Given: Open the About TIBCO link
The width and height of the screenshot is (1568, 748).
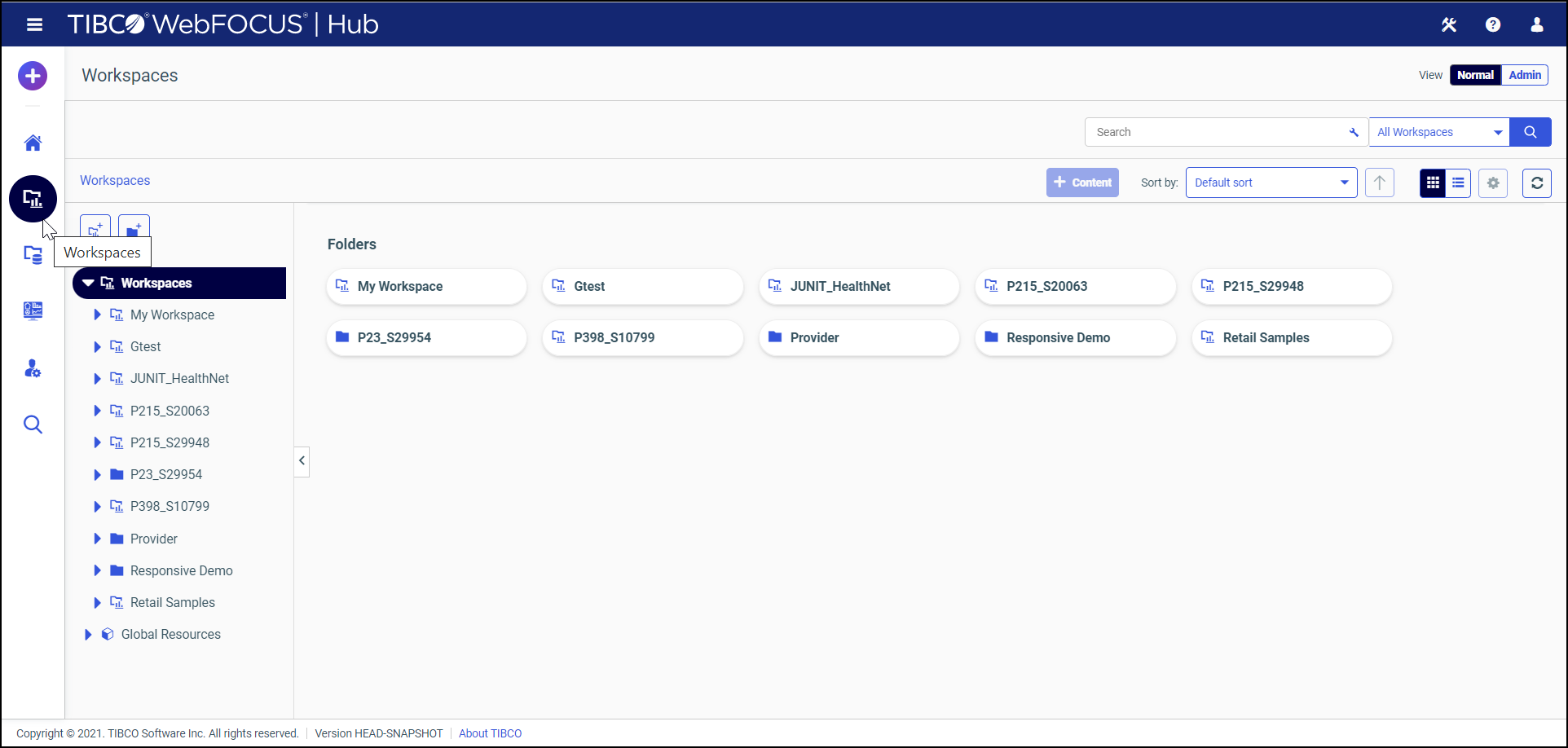Looking at the screenshot, I should pyautogui.click(x=490, y=733).
